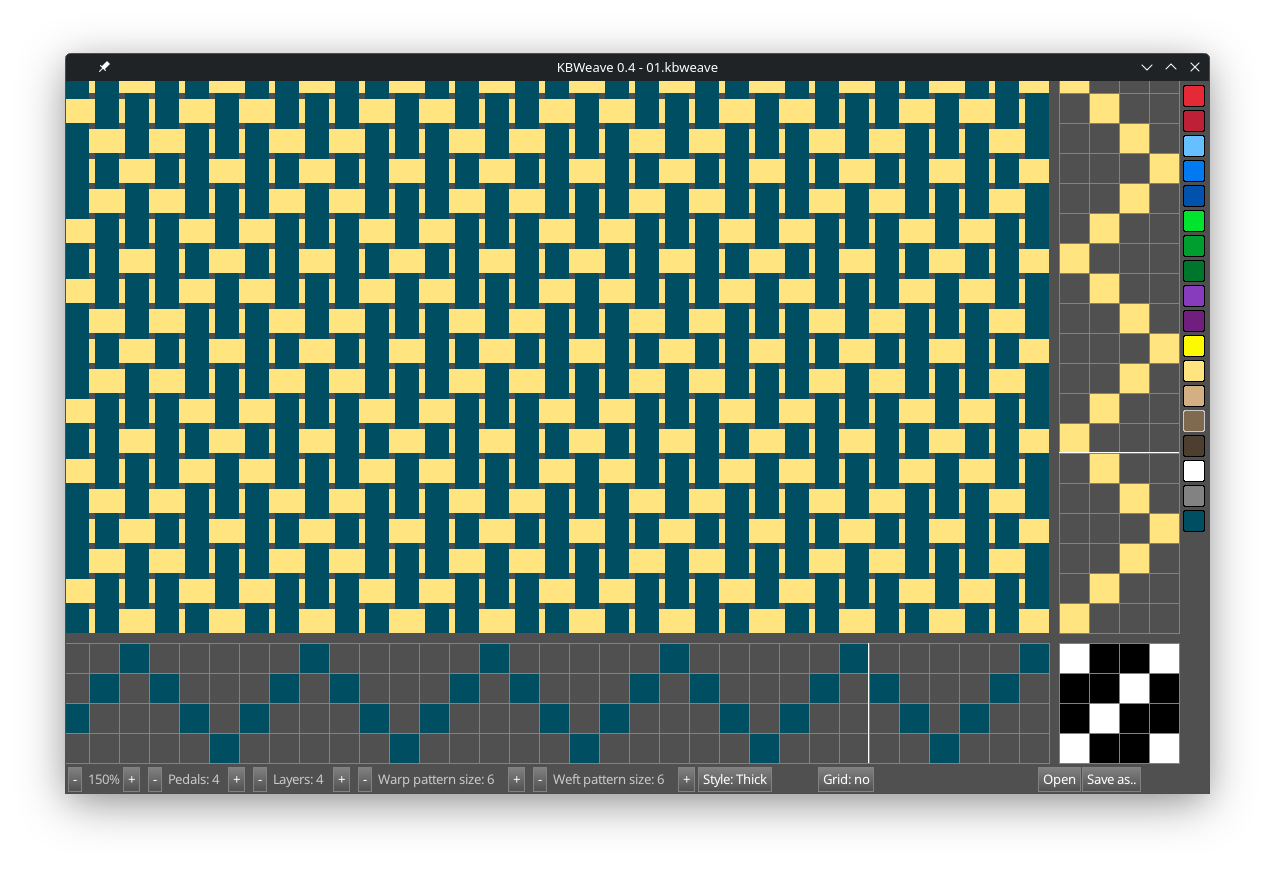Viewport: 1275px width, 871px height.
Task: Pin the KBWeave window using title bar pin
Action: (x=104, y=67)
